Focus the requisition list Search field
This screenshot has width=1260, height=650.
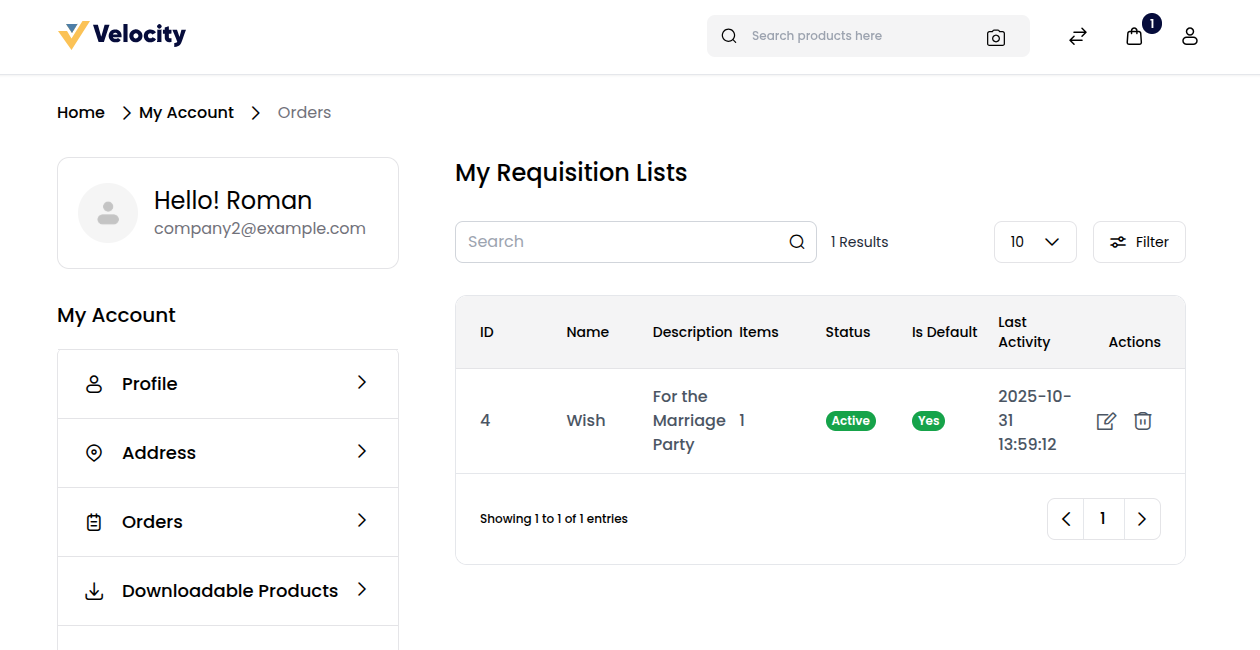pos(620,242)
